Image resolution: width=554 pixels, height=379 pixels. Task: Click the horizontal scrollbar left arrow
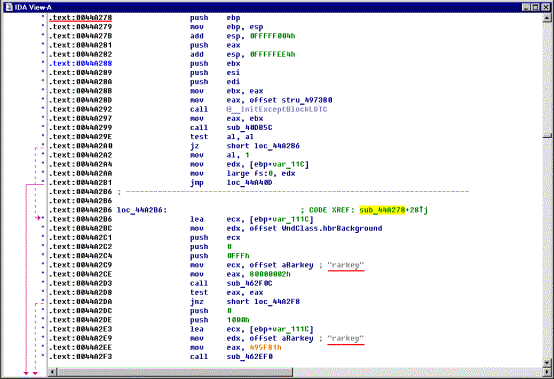(52, 372)
